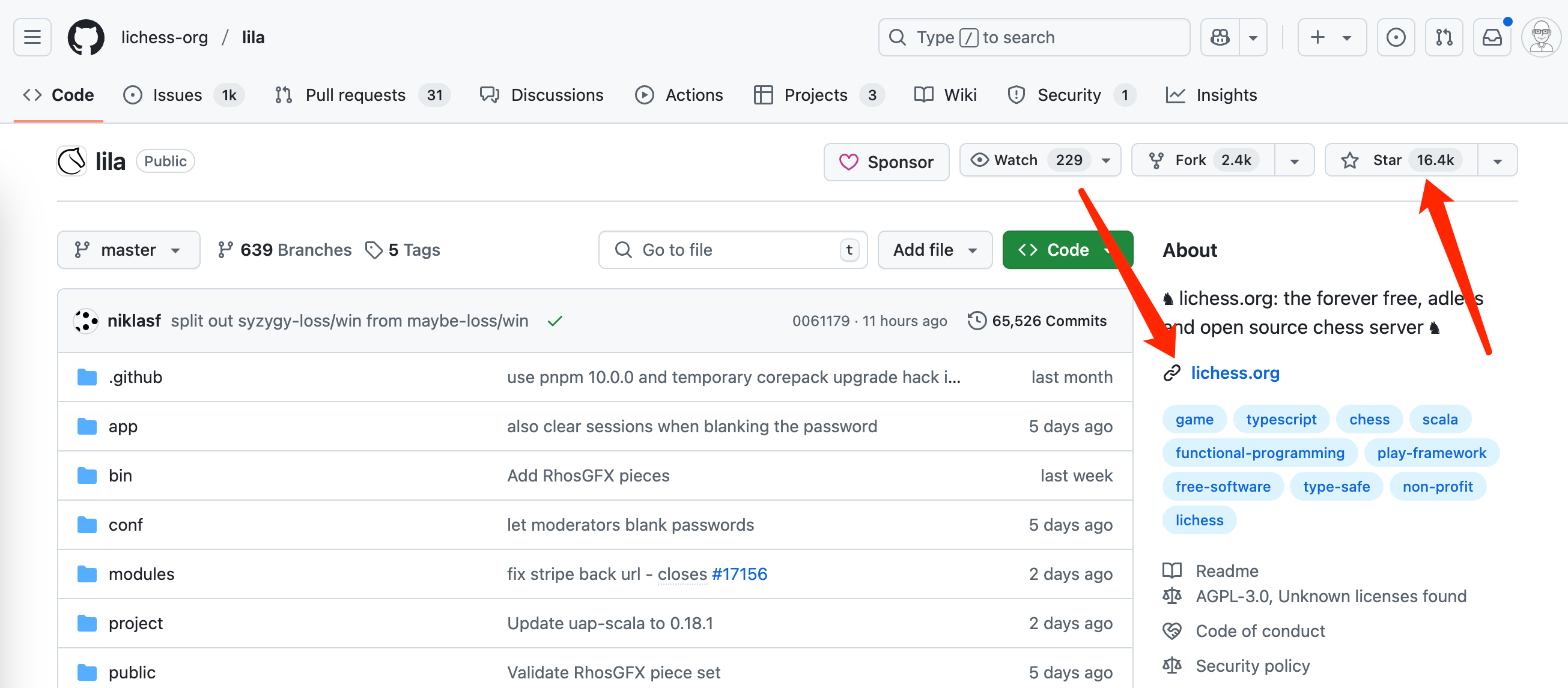This screenshot has width=1568, height=688.
Task: Open the pull requests icon in header
Action: click(x=1444, y=37)
